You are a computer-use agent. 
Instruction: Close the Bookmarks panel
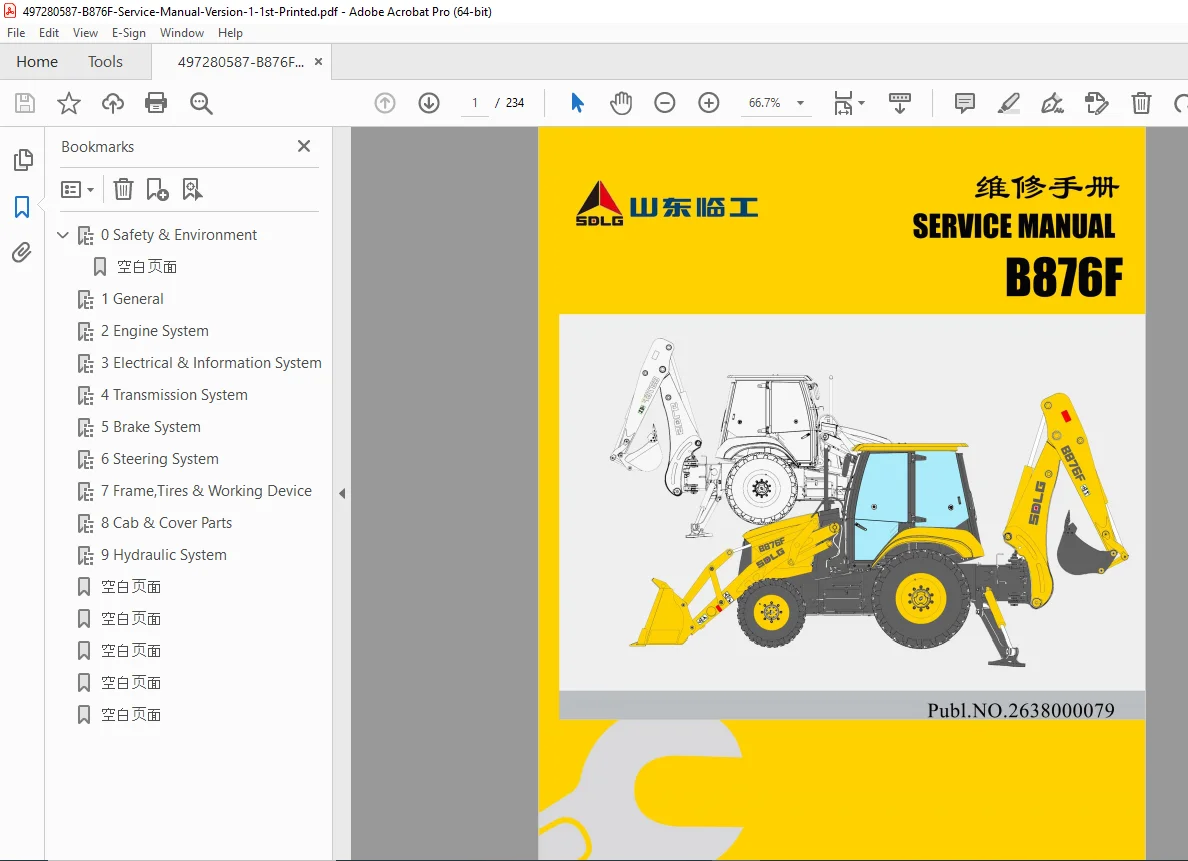pyautogui.click(x=304, y=146)
